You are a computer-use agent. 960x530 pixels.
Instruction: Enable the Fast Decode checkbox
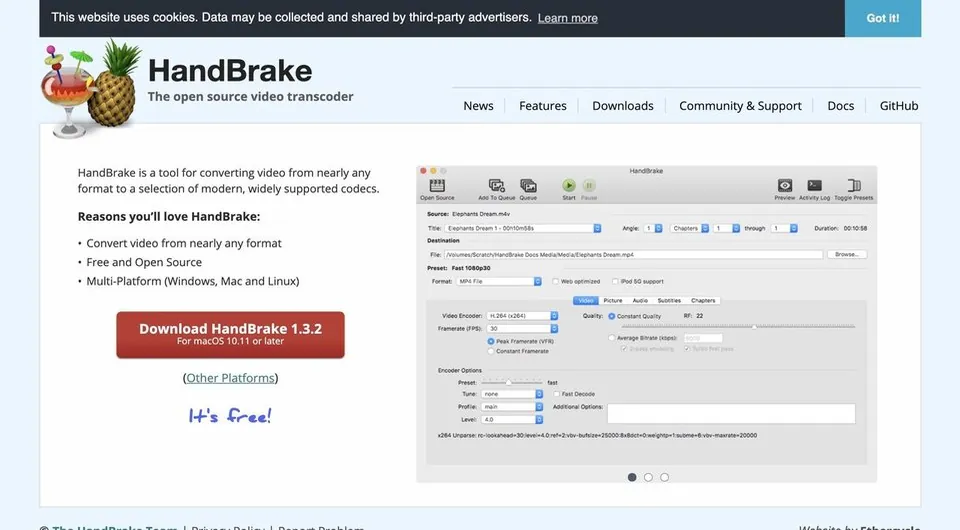click(x=557, y=394)
